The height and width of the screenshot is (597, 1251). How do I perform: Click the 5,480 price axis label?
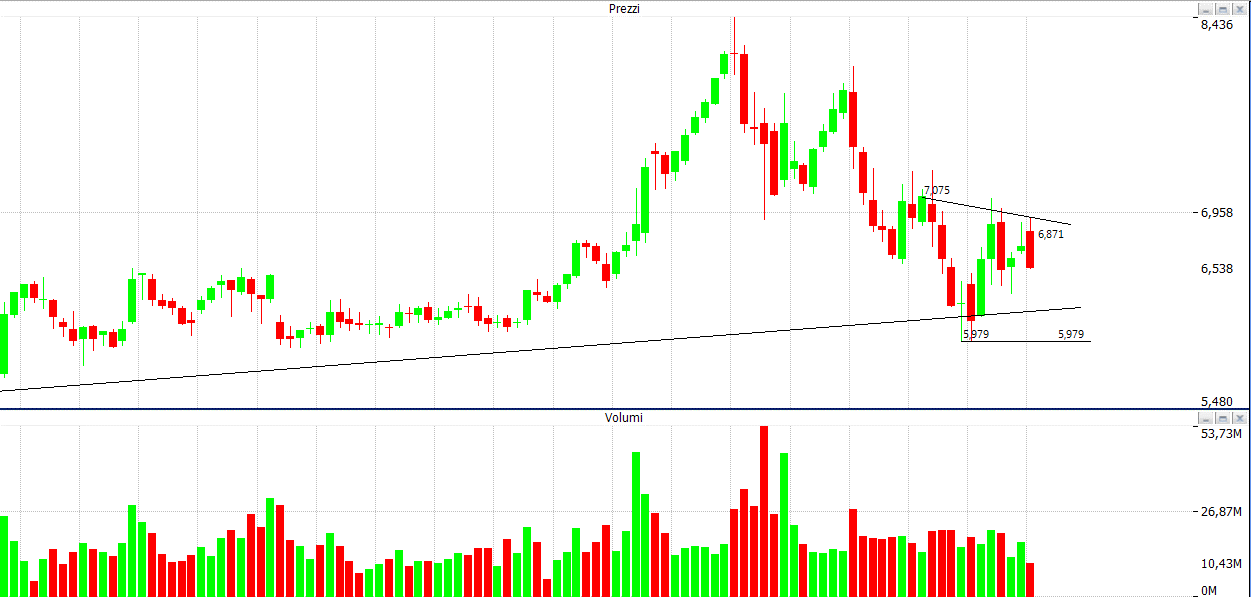(1216, 401)
